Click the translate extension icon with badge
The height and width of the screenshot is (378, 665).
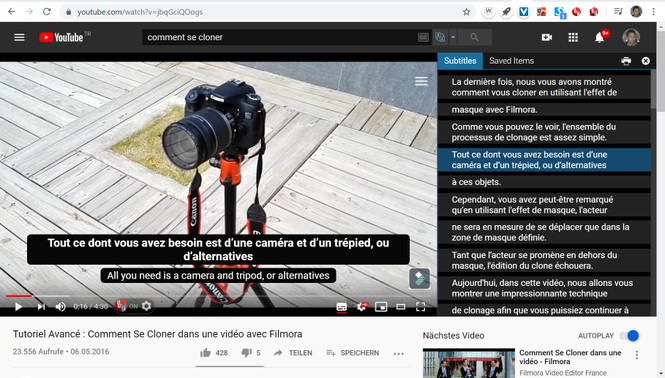(x=560, y=13)
